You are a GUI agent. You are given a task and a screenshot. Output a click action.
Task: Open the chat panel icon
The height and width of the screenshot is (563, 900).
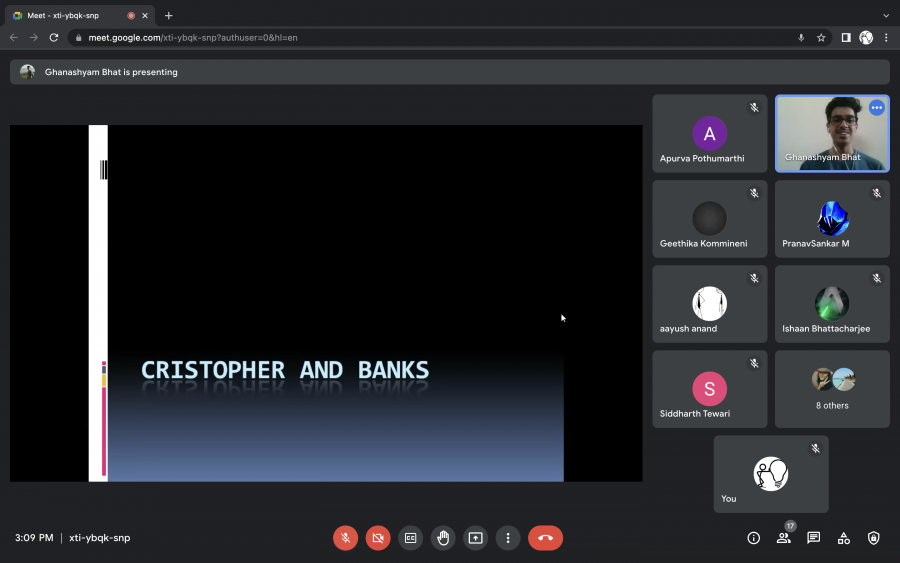(x=814, y=538)
